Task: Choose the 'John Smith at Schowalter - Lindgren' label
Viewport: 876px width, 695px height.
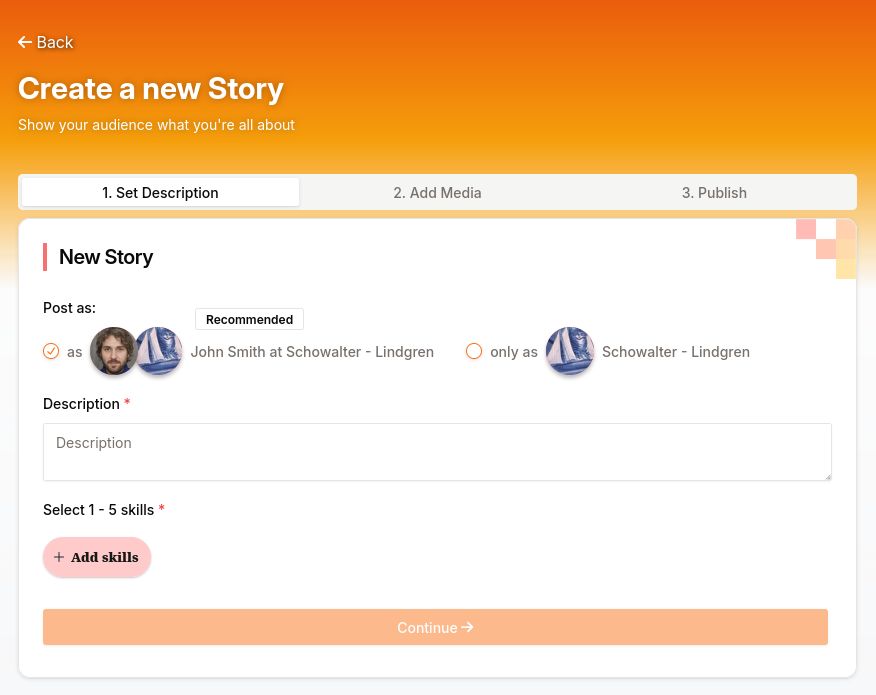Action: [312, 352]
